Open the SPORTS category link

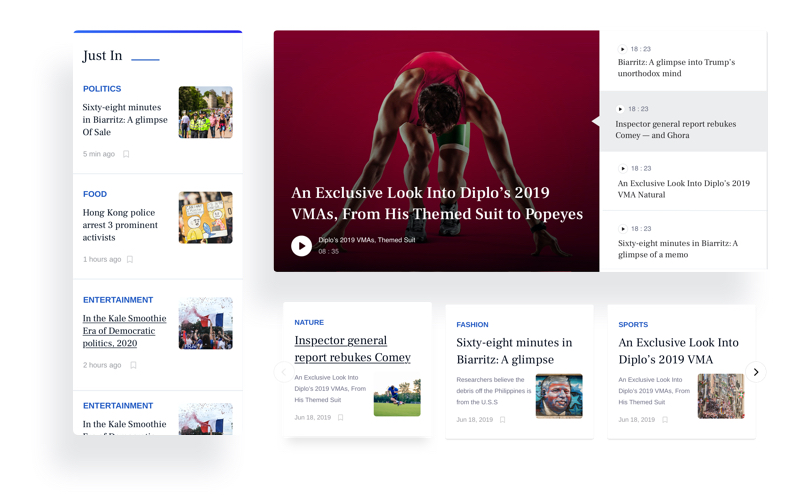[x=633, y=325]
